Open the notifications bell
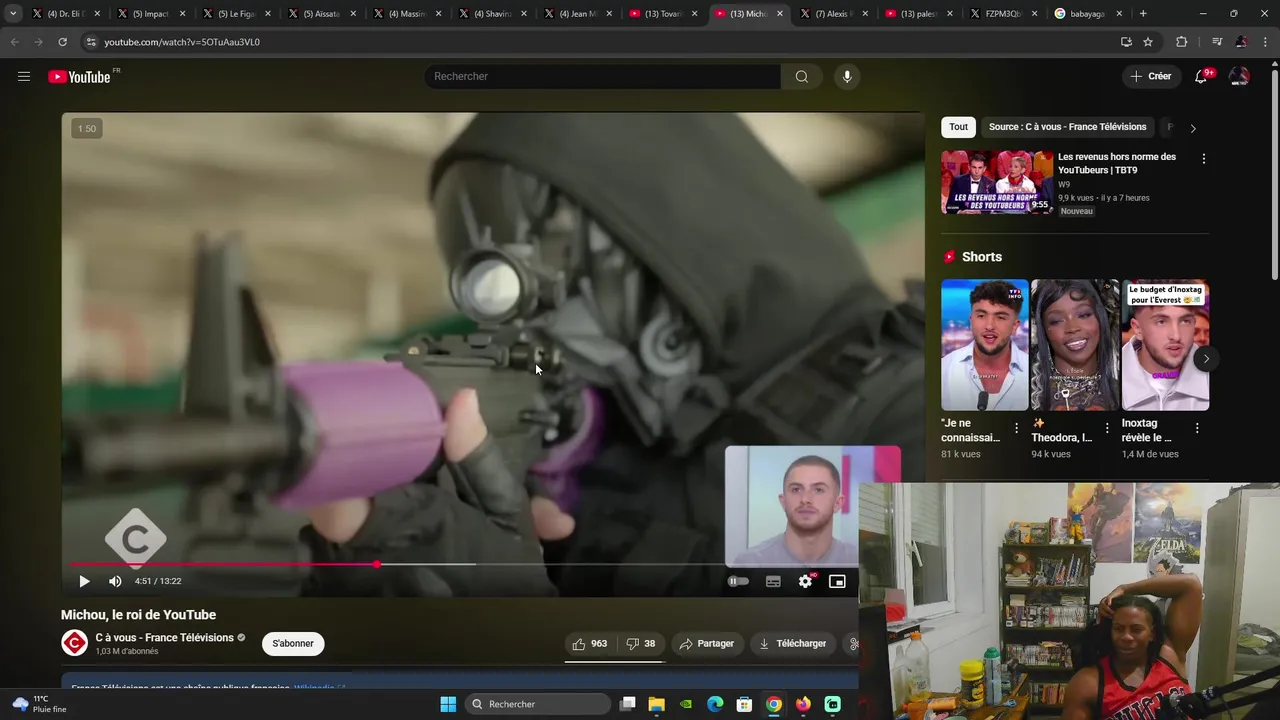 pos(1202,76)
